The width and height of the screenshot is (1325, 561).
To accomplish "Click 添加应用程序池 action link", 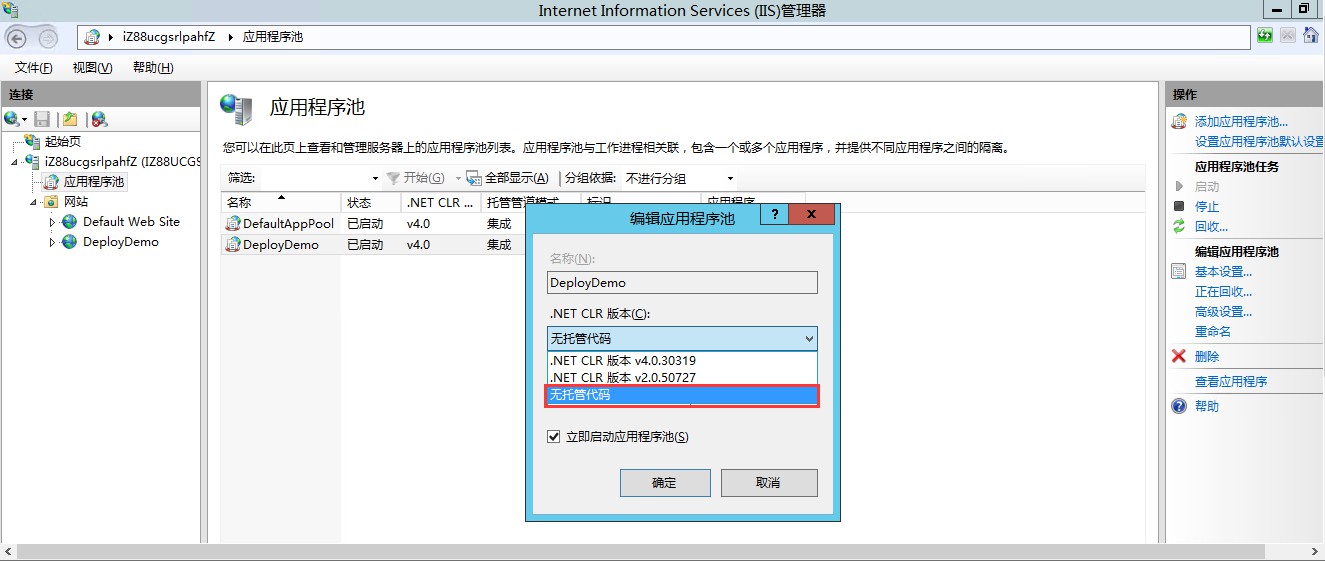I will click(1241, 121).
